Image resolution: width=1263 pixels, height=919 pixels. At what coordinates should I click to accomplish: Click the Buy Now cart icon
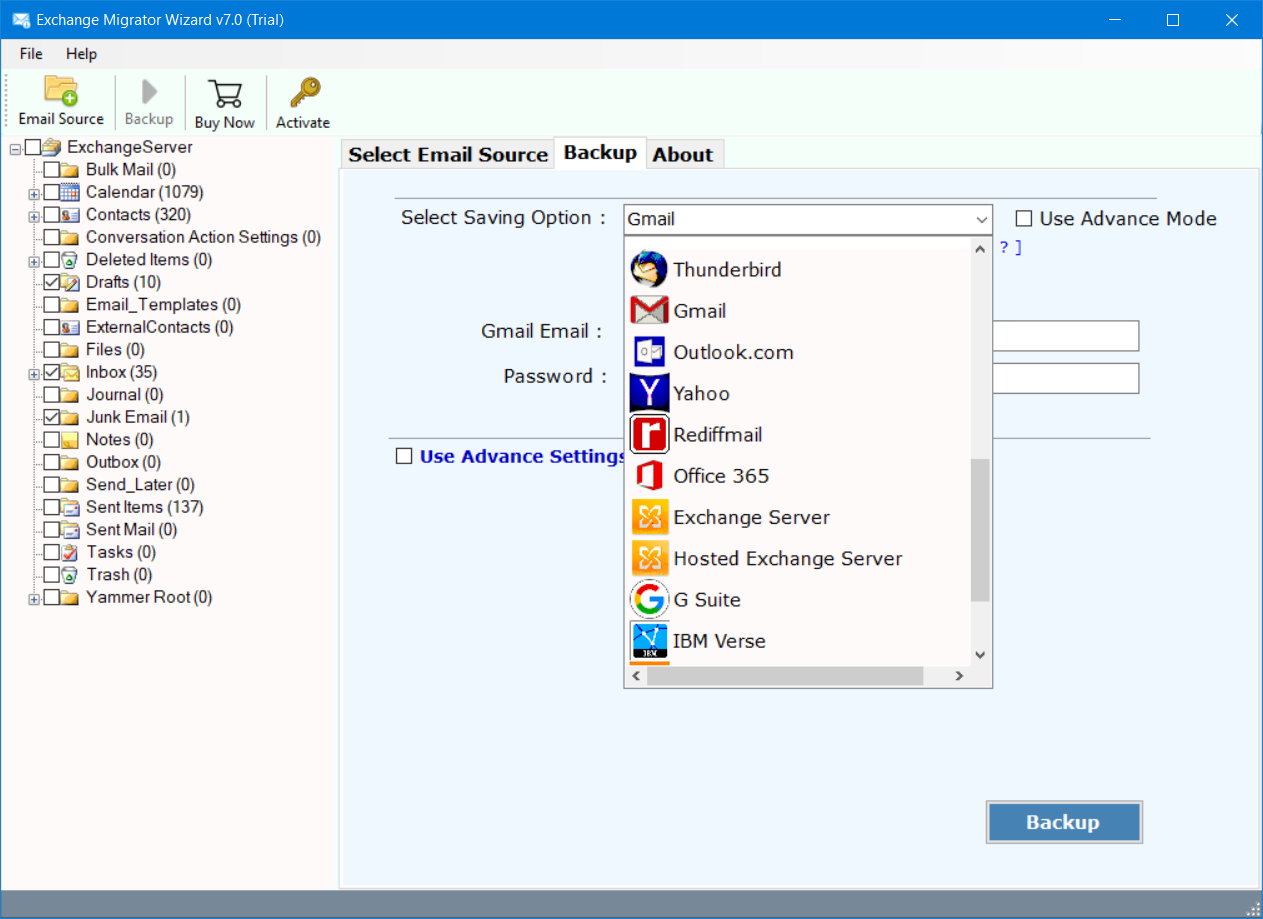click(224, 93)
